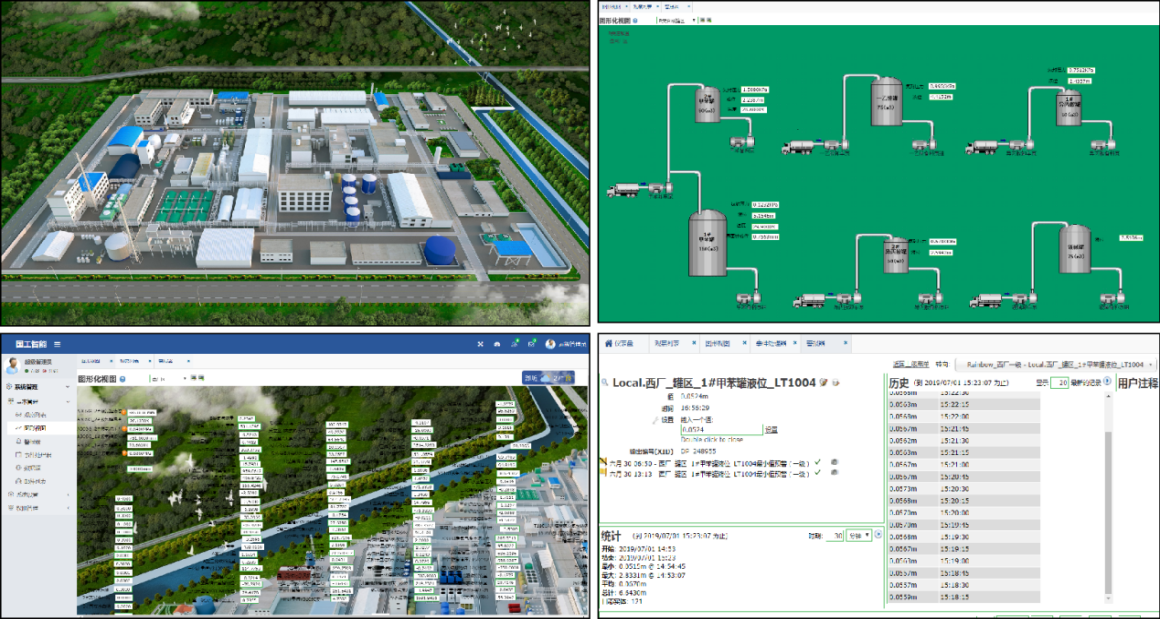
Task: Select the first tab in the process diagram window
Action: pos(610,6)
